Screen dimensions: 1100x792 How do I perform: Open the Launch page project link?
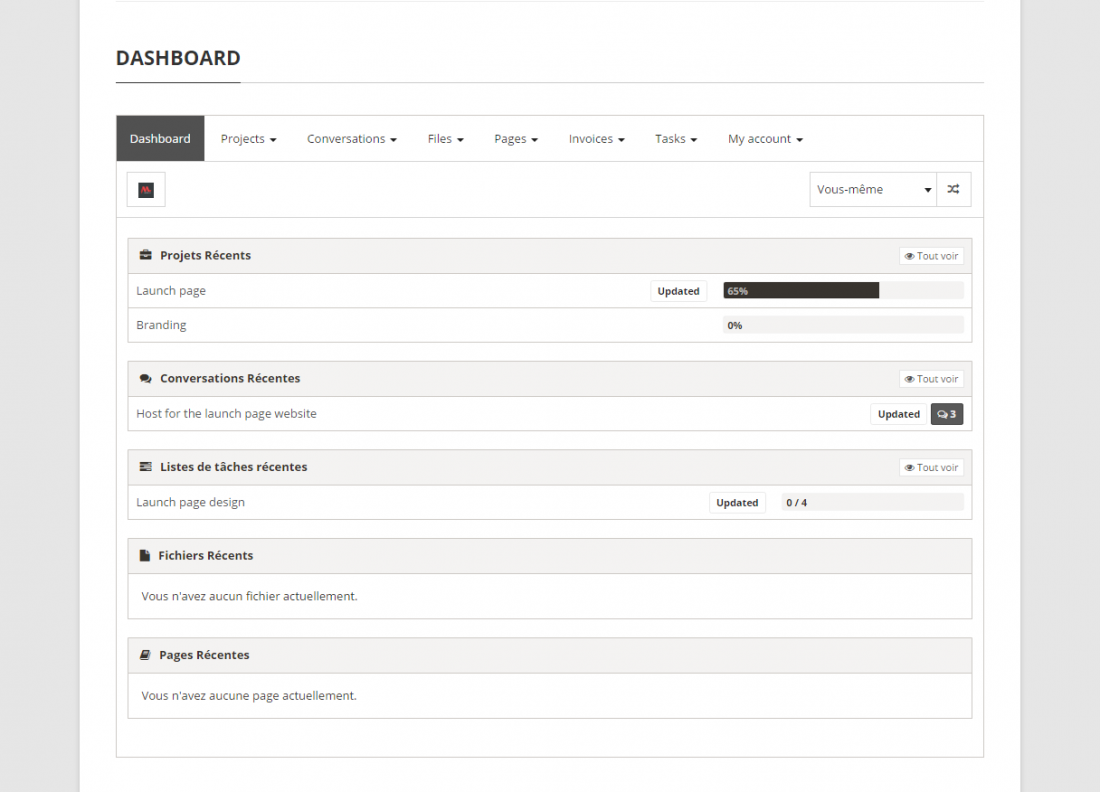click(x=171, y=290)
